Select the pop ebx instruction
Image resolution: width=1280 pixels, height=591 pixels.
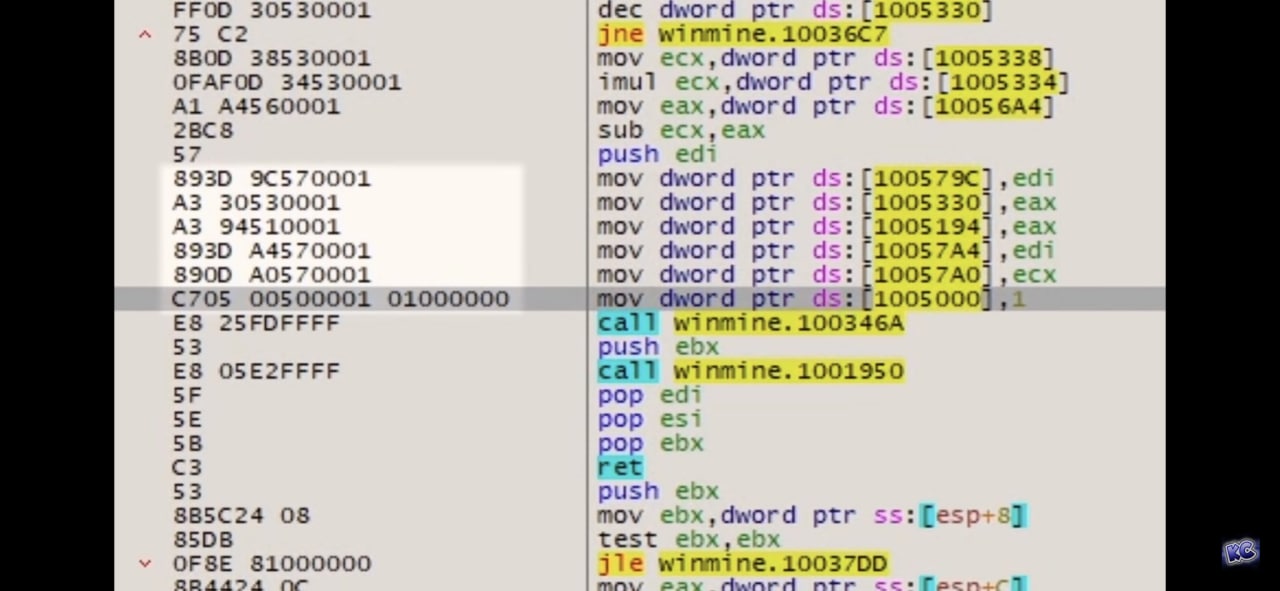point(650,442)
